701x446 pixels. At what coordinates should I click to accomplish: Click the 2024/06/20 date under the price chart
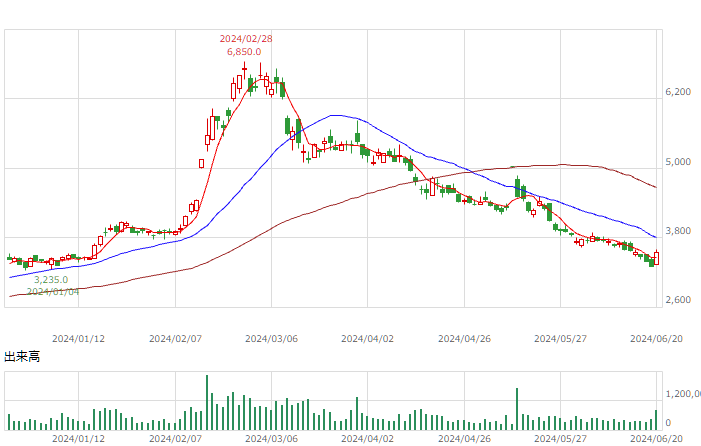(x=656, y=339)
